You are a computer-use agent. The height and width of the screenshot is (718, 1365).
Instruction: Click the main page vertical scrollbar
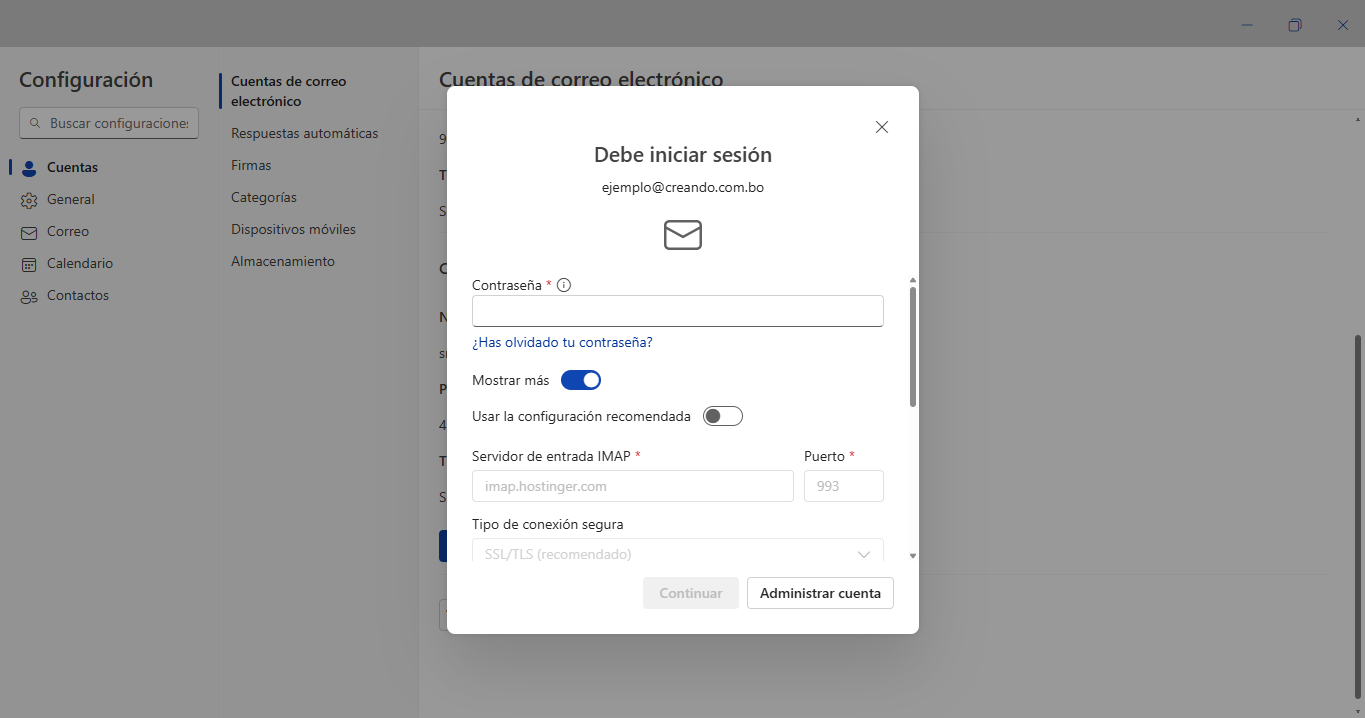(1357, 517)
